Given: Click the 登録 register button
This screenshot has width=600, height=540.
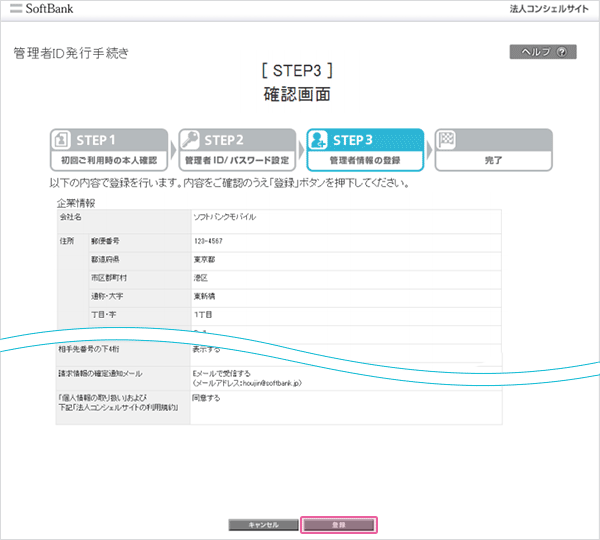Looking at the screenshot, I should [339, 525].
